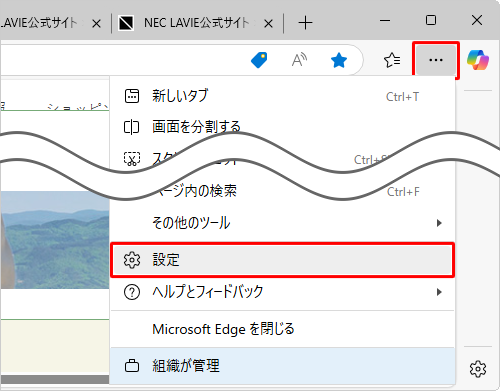Image resolution: width=500 pixels, height=391 pixels.
Task: Toggle the blue star favorite icon
Action: (339, 60)
